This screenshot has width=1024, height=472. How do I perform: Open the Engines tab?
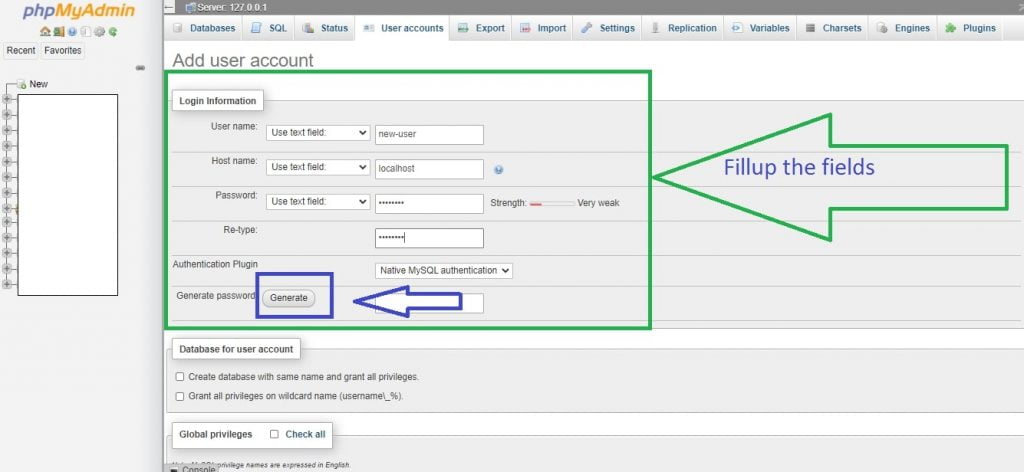pyautogui.click(x=904, y=28)
